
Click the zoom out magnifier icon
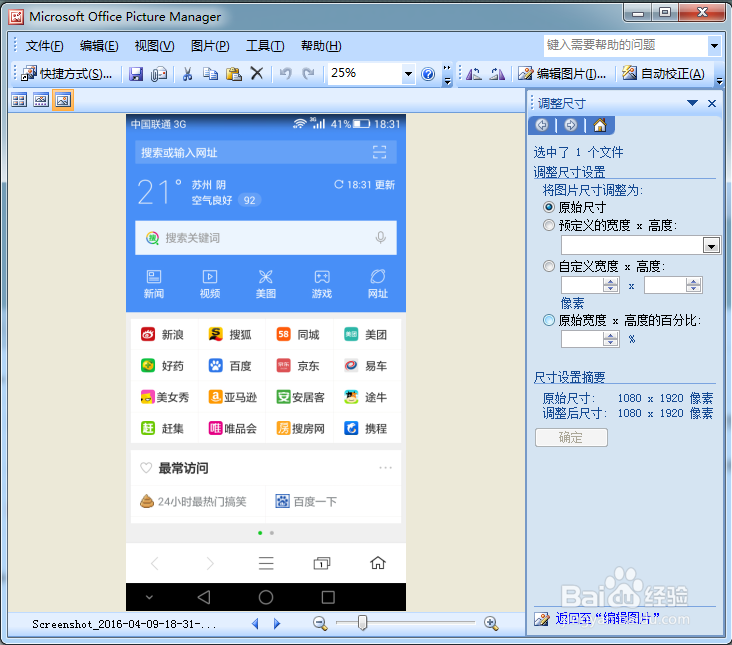[320, 624]
